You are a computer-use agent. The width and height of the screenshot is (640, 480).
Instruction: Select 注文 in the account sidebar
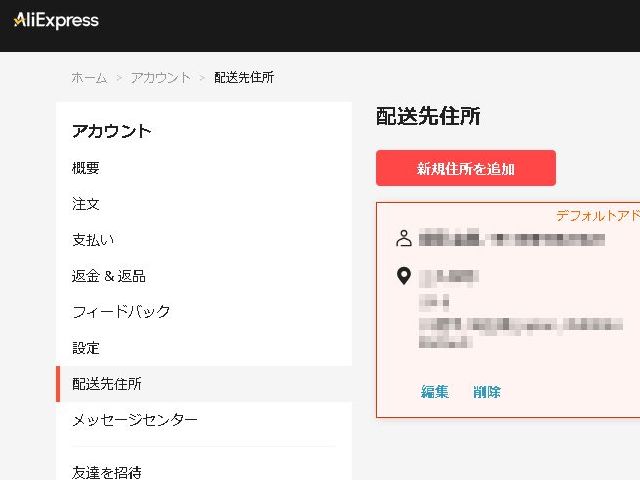(86, 204)
